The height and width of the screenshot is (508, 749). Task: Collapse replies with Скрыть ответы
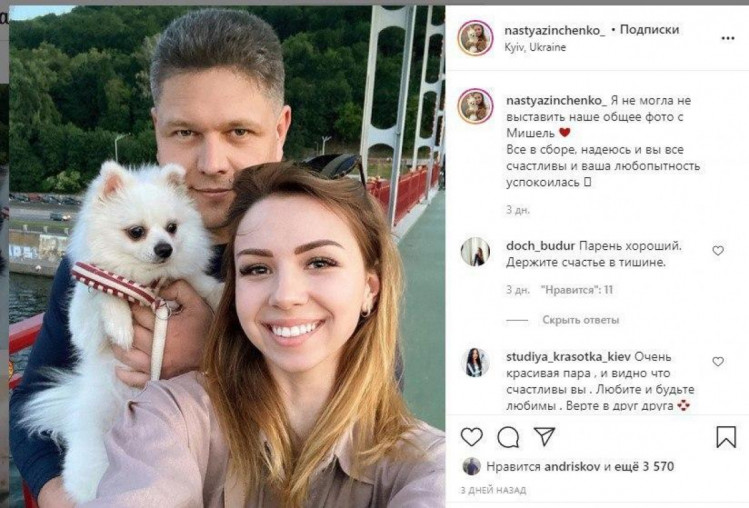(x=580, y=320)
